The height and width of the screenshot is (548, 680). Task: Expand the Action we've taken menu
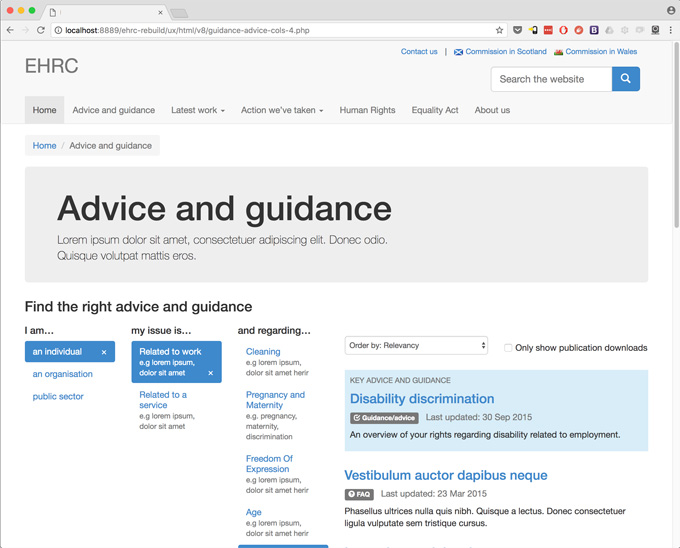[x=282, y=110]
